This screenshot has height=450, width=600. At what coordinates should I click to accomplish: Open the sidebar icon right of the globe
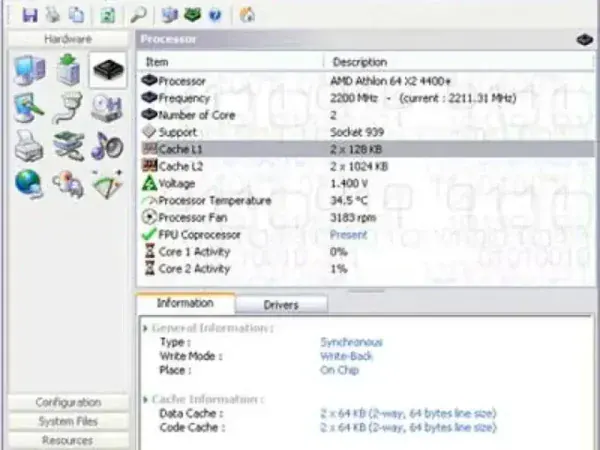coord(68,184)
